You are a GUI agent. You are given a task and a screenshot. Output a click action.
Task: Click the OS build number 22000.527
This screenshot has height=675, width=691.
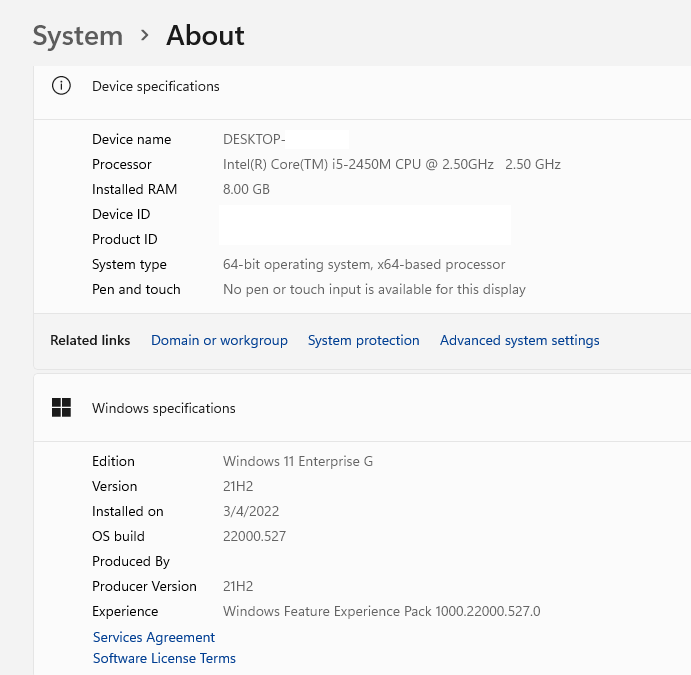[254, 536]
